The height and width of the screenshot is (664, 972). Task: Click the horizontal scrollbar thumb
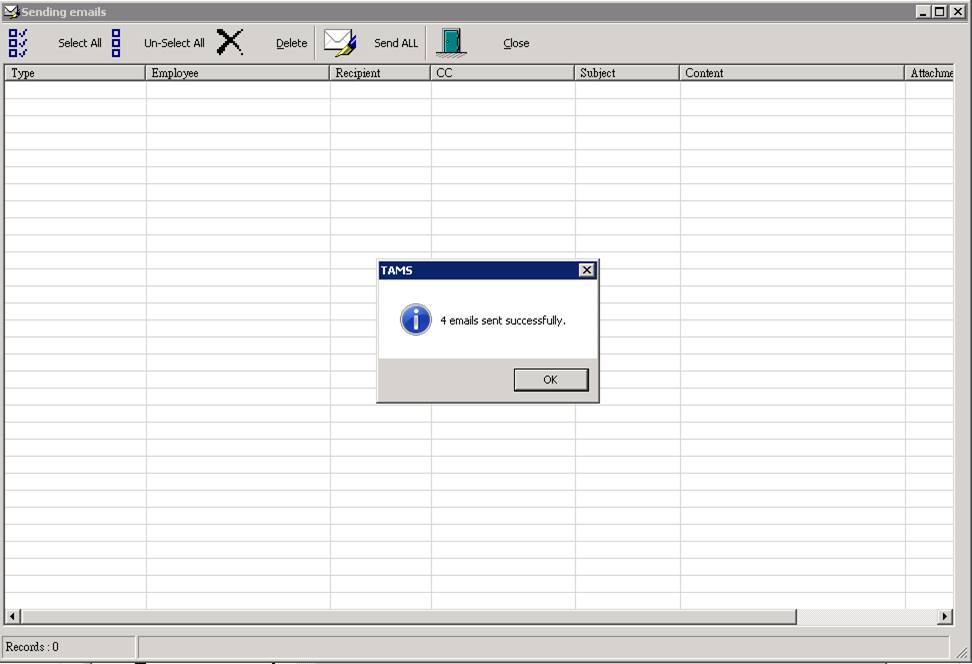coord(409,616)
